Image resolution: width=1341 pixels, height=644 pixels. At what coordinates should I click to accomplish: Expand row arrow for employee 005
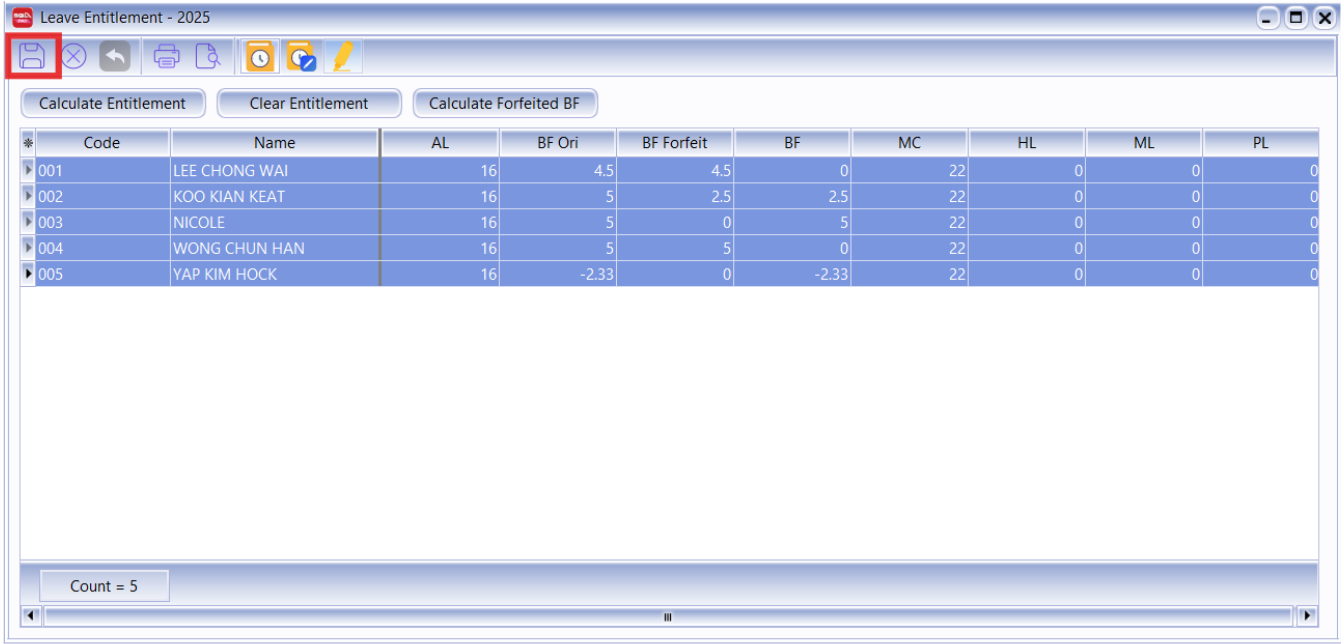click(28, 274)
